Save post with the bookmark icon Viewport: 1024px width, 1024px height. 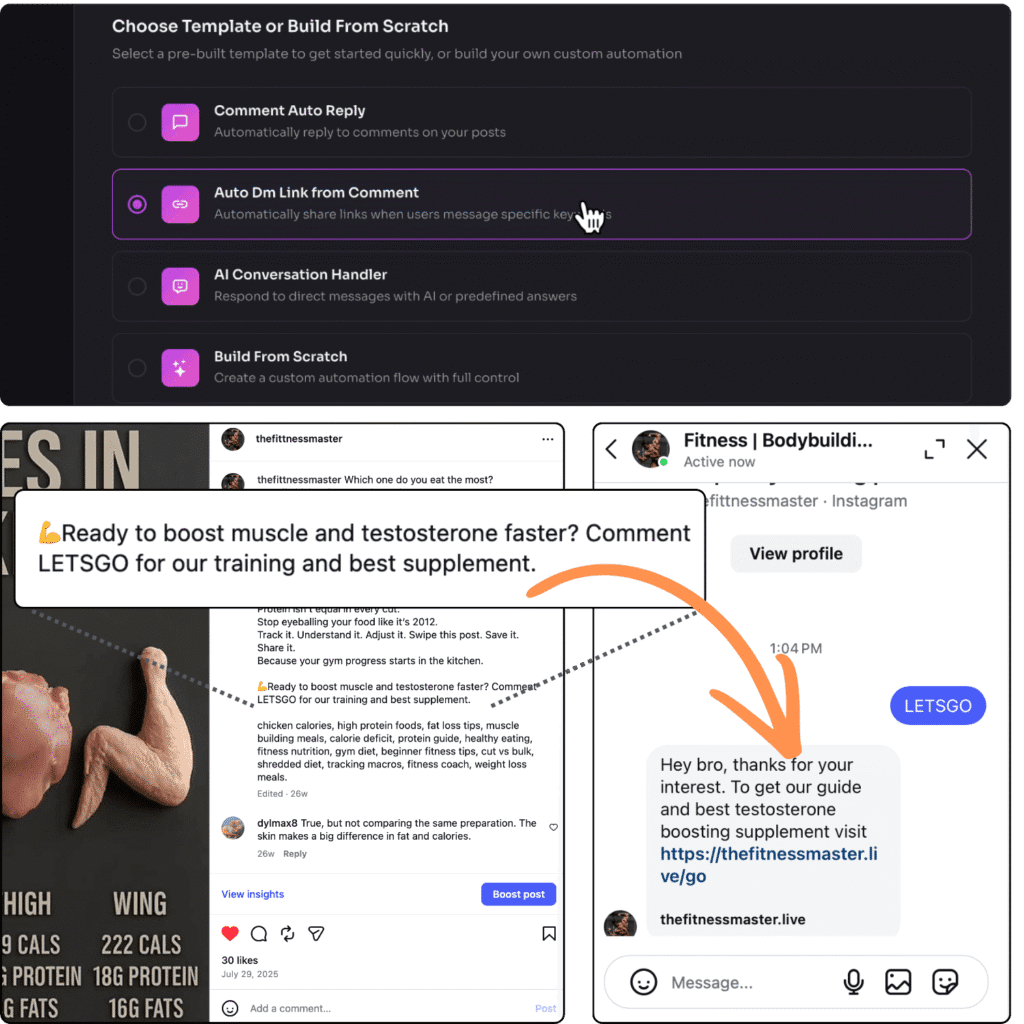tap(549, 933)
